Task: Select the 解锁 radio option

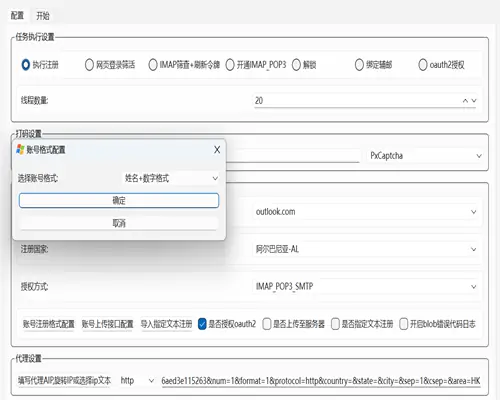Action: click(x=304, y=65)
